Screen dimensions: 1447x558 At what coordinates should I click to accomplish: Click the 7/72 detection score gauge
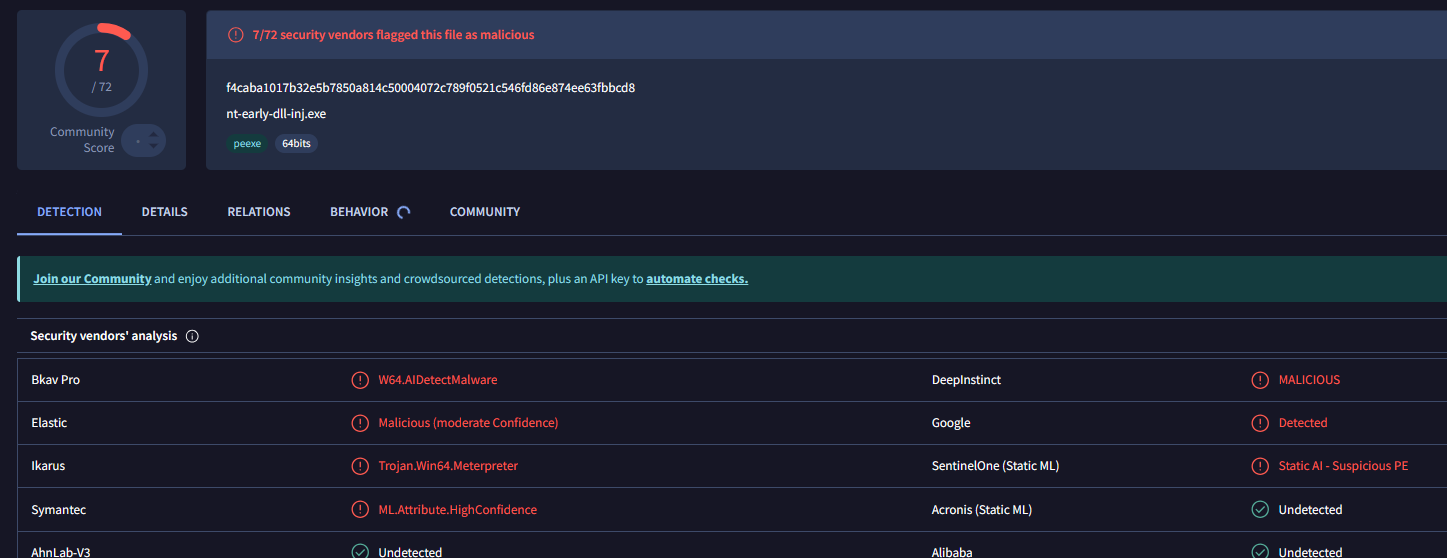(101, 70)
